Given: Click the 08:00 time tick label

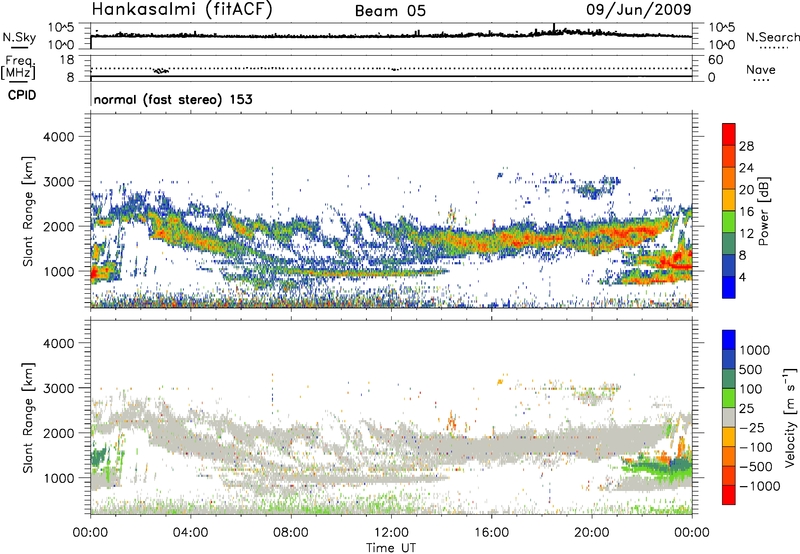Looking at the screenshot, I should 291,533.
